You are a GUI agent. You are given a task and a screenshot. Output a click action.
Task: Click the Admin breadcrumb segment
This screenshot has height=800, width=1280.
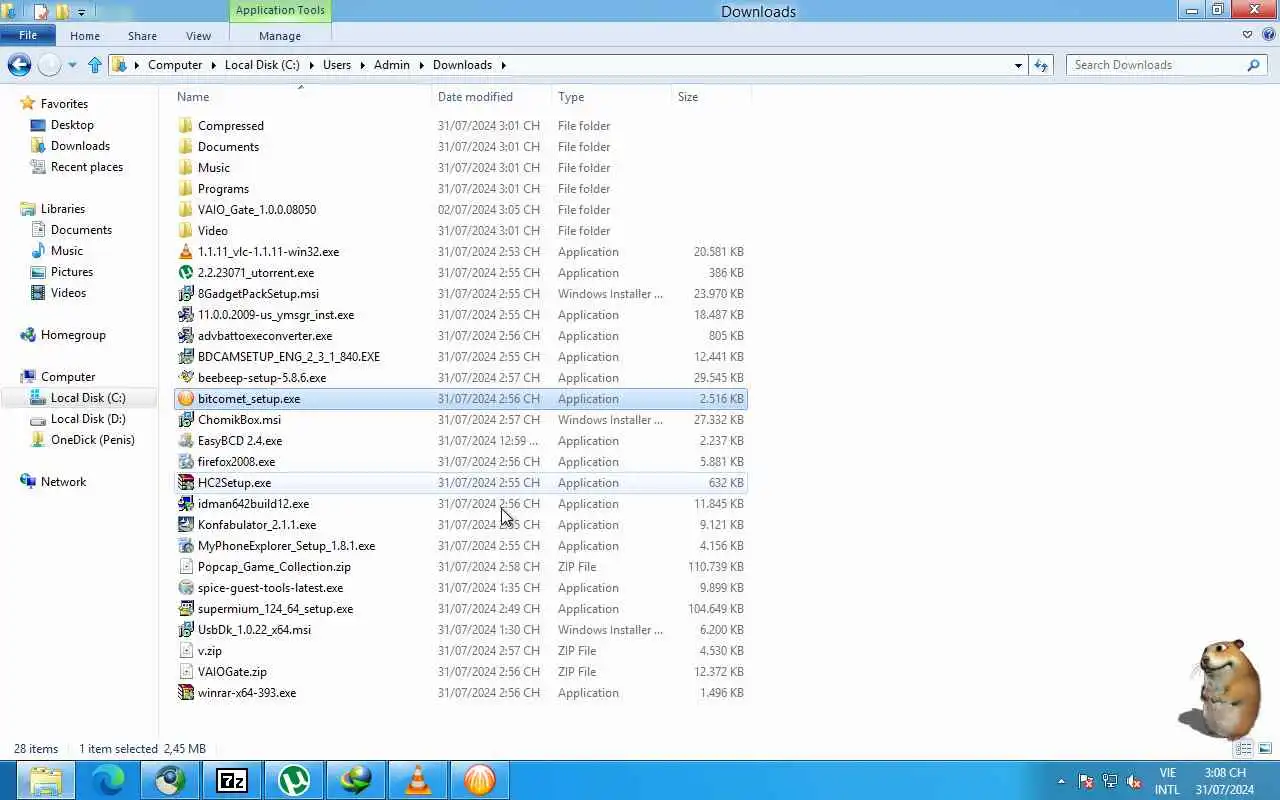tap(392, 65)
